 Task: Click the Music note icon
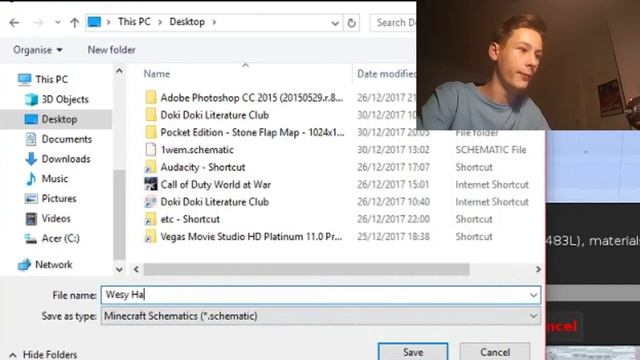click(x=31, y=179)
